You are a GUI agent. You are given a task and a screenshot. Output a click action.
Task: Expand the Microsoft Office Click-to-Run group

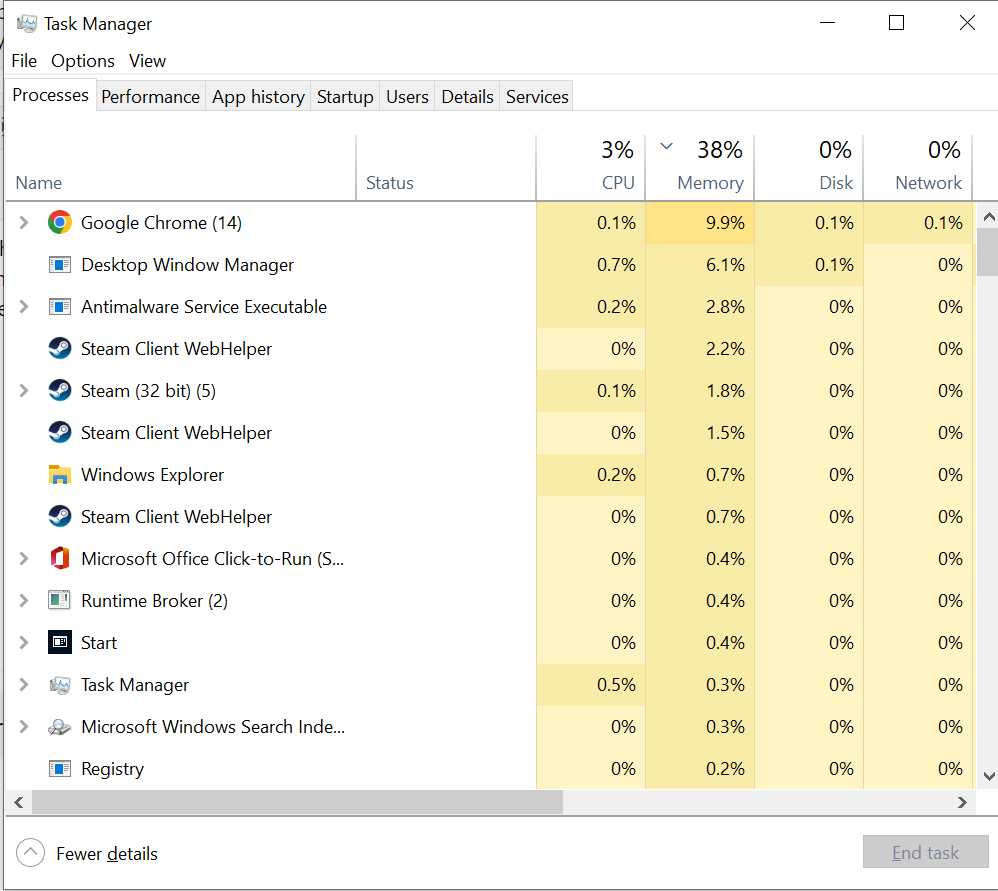pyautogui.click(x=24, y=559)
